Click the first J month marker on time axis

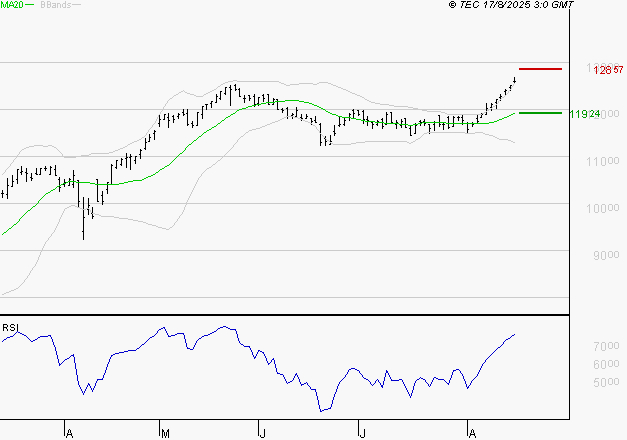pyautogui.click(x=262, y=433)
